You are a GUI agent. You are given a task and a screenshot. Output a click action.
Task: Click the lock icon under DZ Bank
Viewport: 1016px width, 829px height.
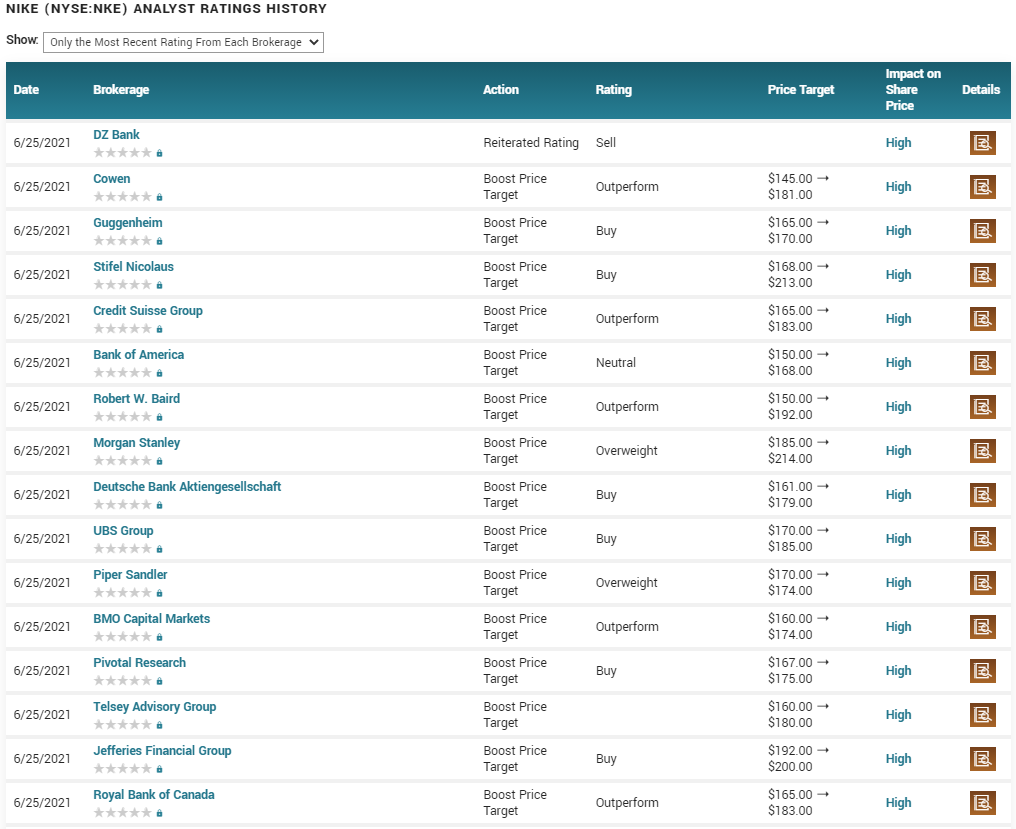point(159,153)
